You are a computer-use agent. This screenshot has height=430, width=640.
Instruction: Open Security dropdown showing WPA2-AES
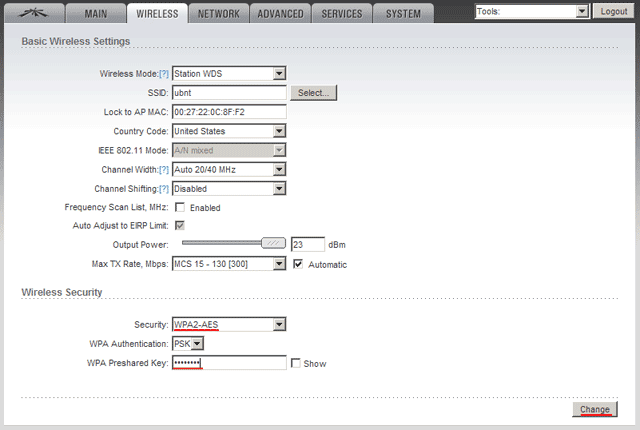229,324
